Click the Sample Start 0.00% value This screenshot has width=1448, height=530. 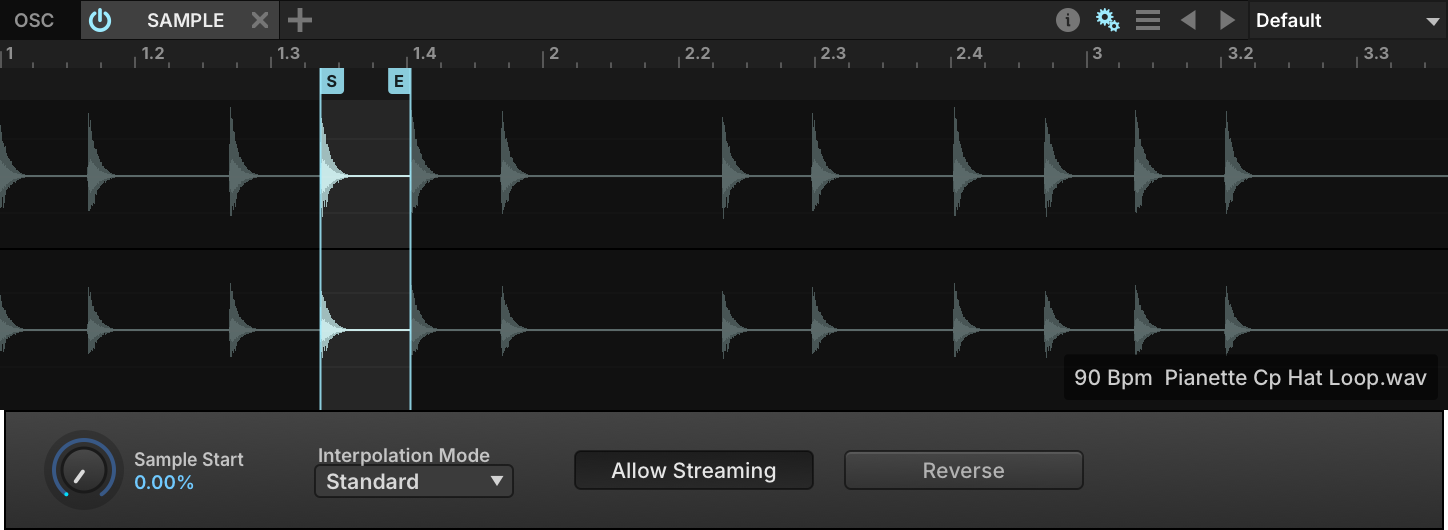tap(164, 483)
